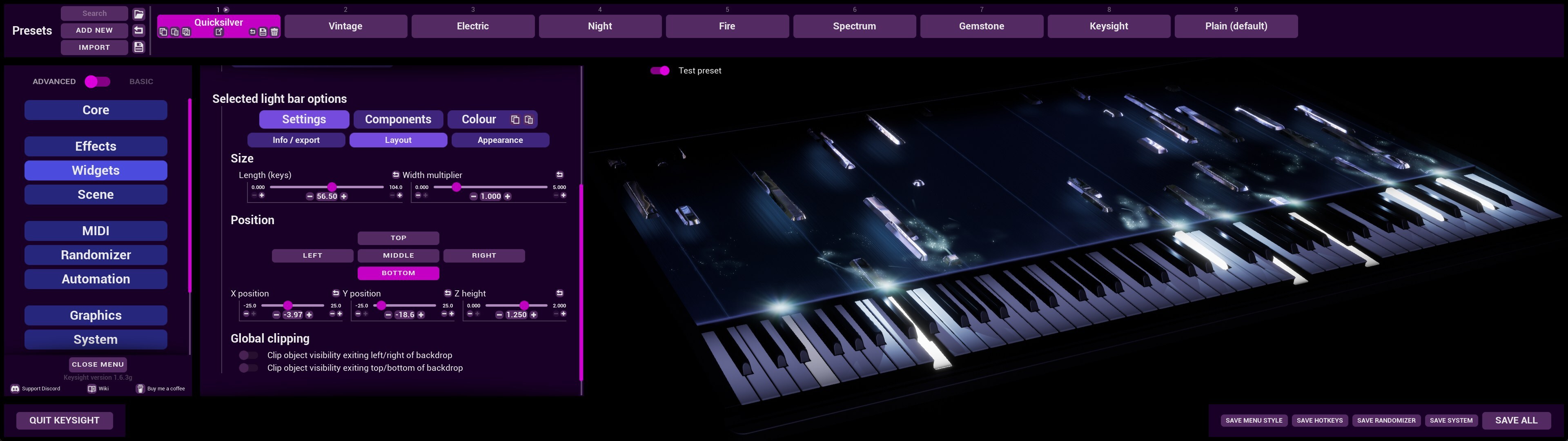Screen dimensions: 1568x441
Task: Click the export icon on Quicksilver preset
Action: coord(219,32)
